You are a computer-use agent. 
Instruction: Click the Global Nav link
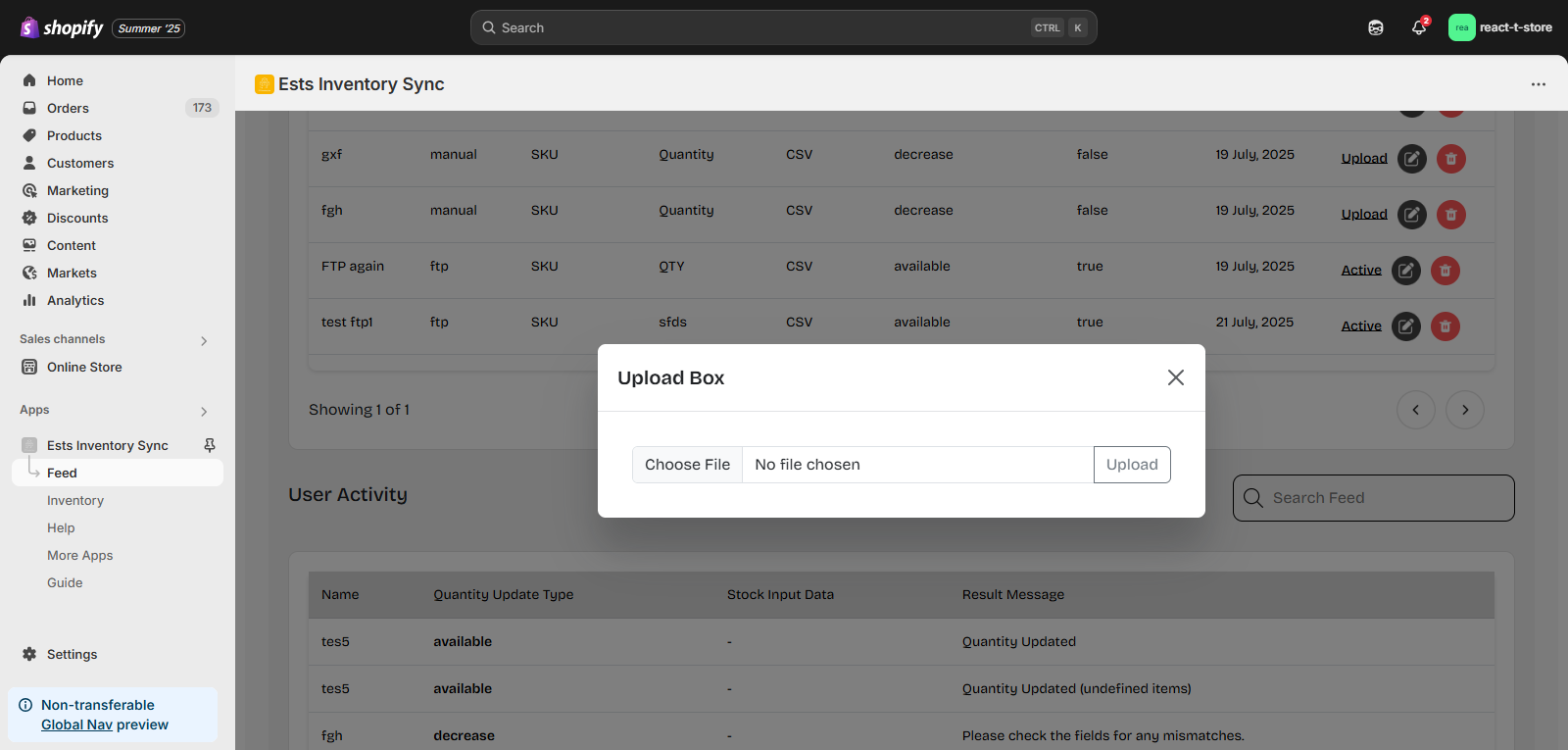click(x=76, y=725)
